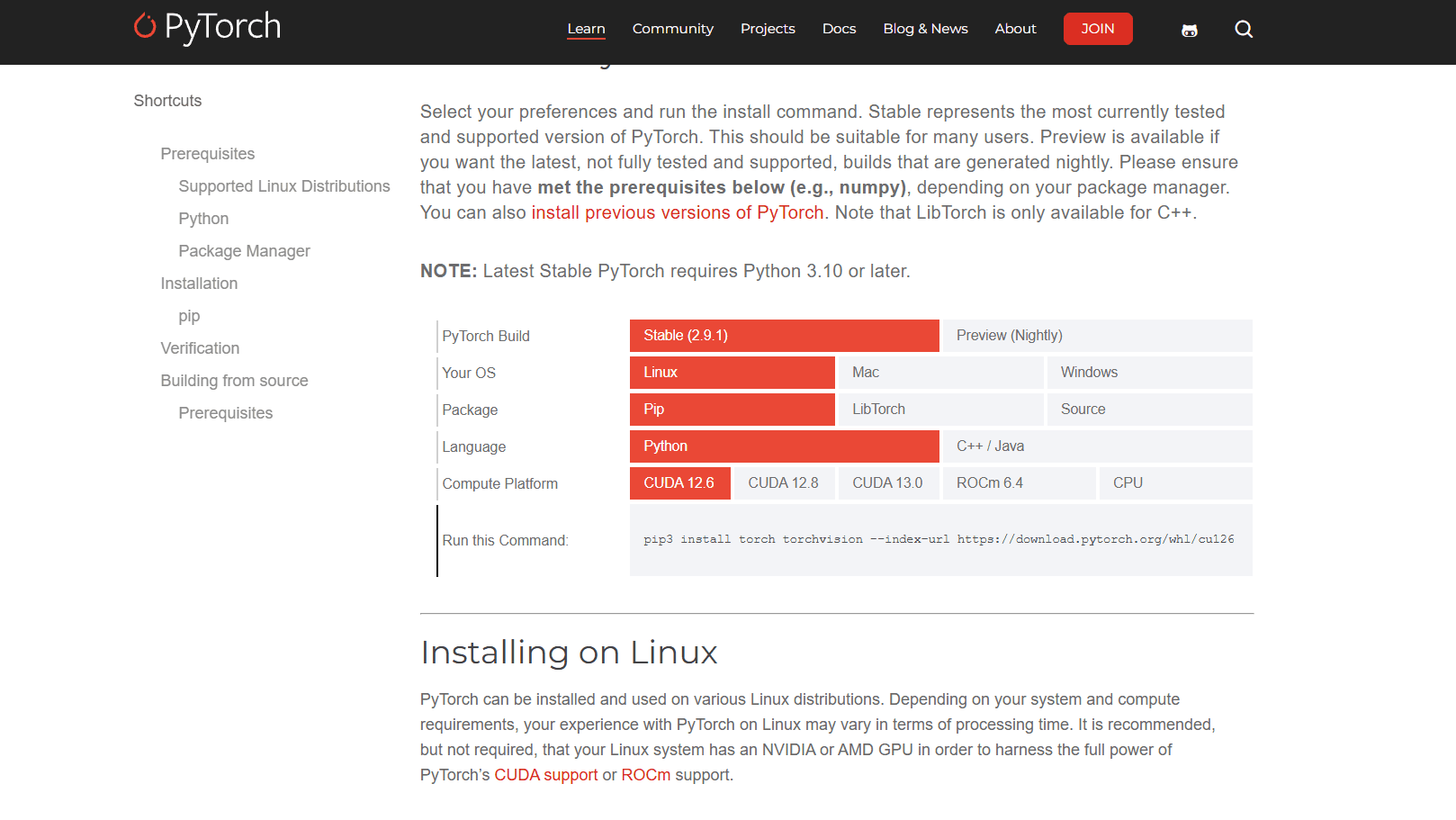The image size is (1456, 820).
Task: Open the Docs menu
Action: [839, 29]
